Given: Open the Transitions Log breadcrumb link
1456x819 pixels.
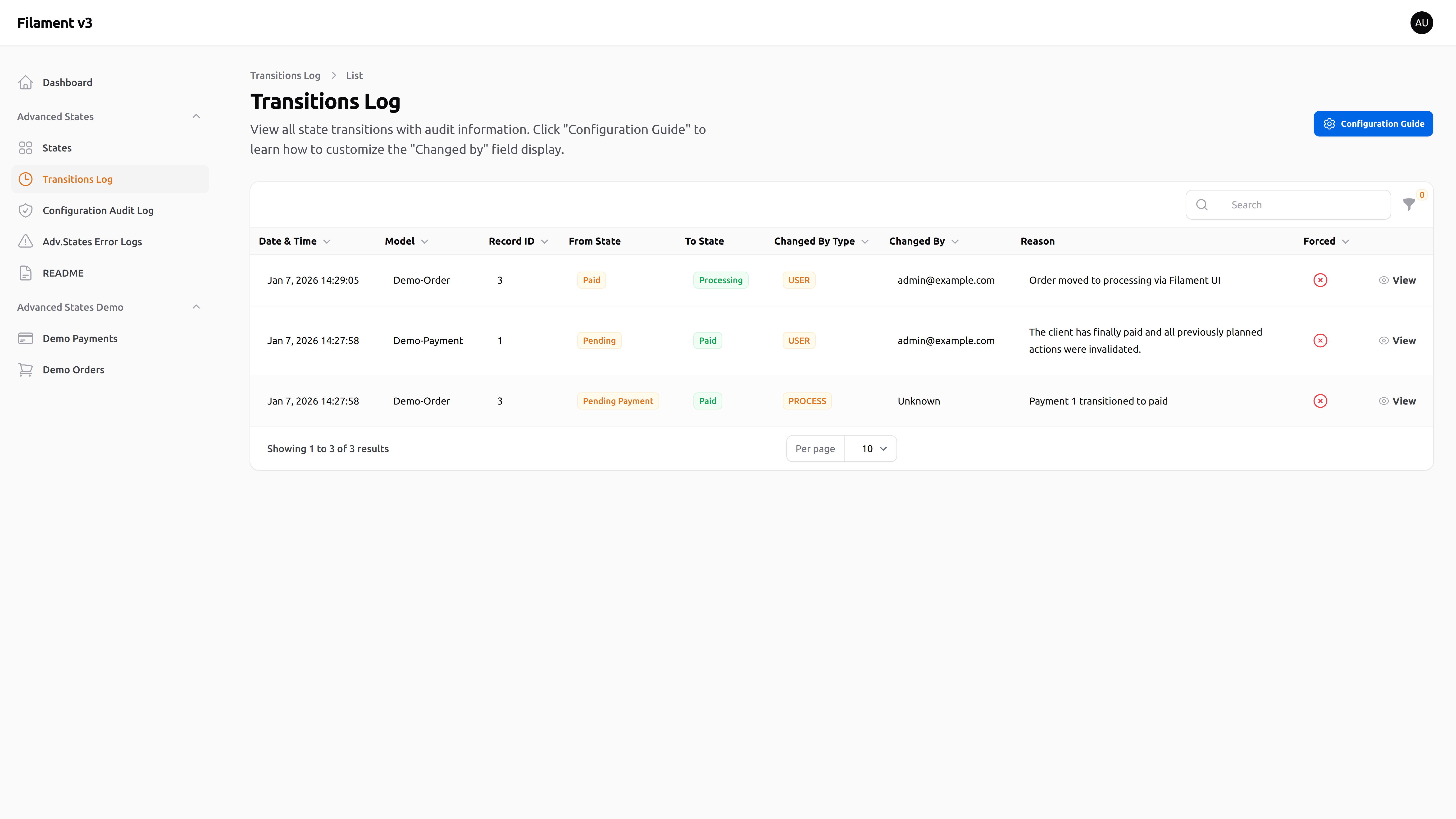Looking at the screenshot, I should coord(285,75).
